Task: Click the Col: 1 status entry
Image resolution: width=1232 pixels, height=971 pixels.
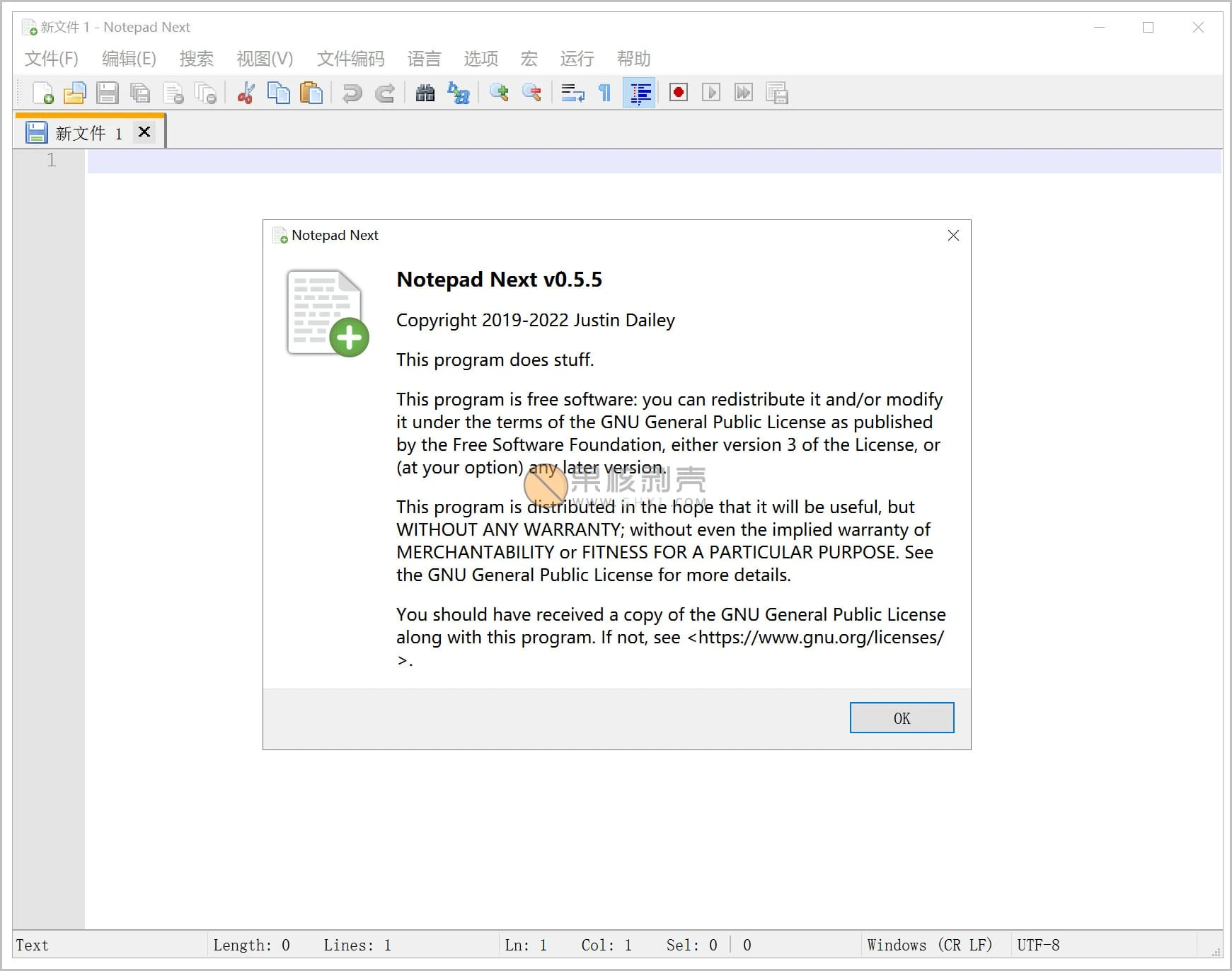Action: click(606, 945)
